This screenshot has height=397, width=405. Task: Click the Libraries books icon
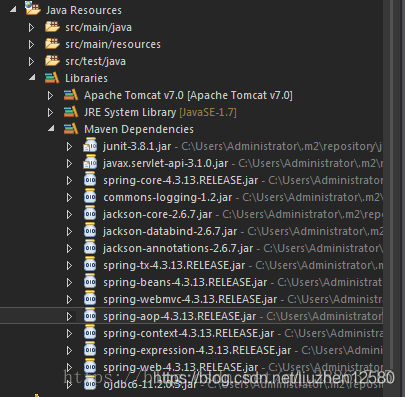pyautogui.click(x=52, y=78)
